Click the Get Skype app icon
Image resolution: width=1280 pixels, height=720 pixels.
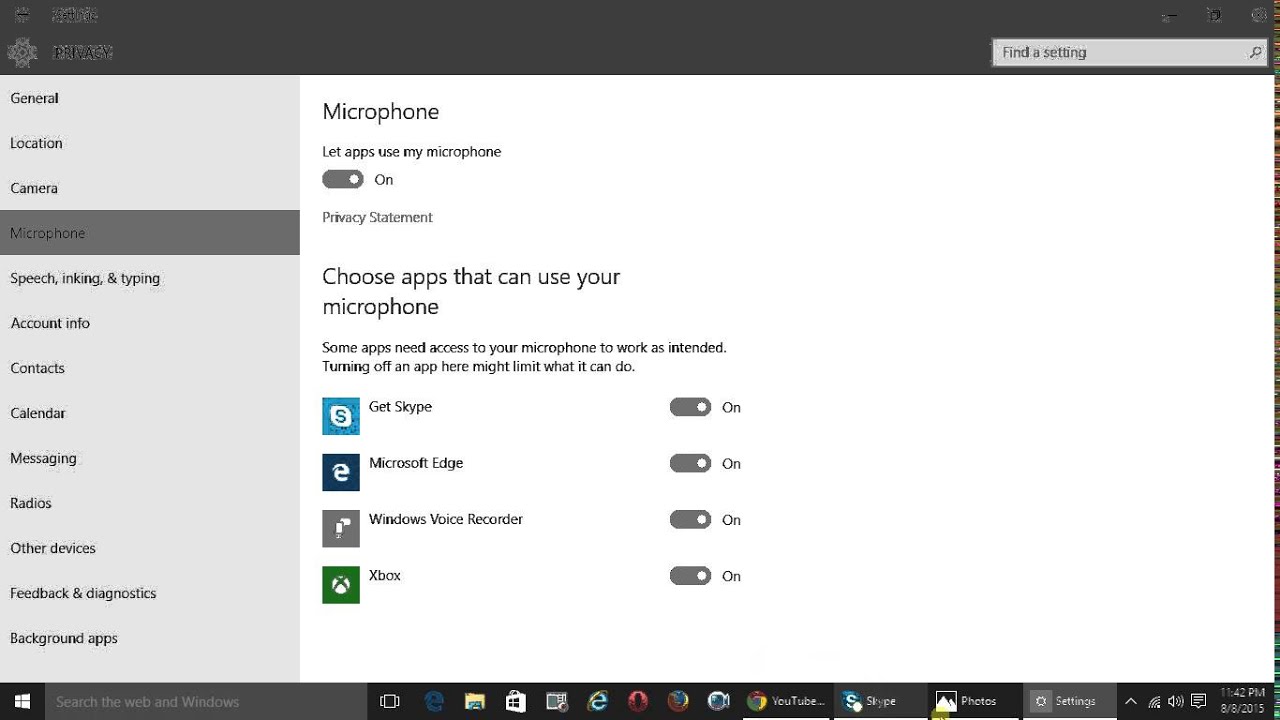pyautogui.click(x=341, y=416)
